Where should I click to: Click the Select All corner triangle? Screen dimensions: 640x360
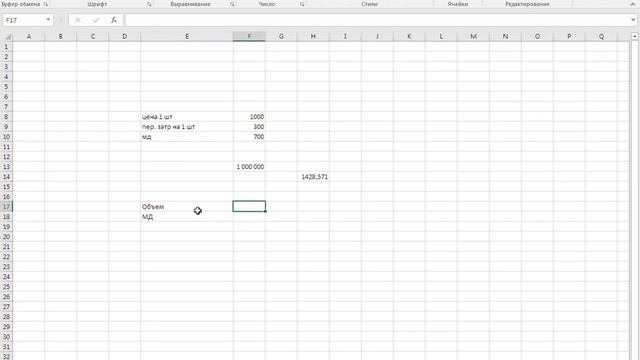[x=7, y=37]
